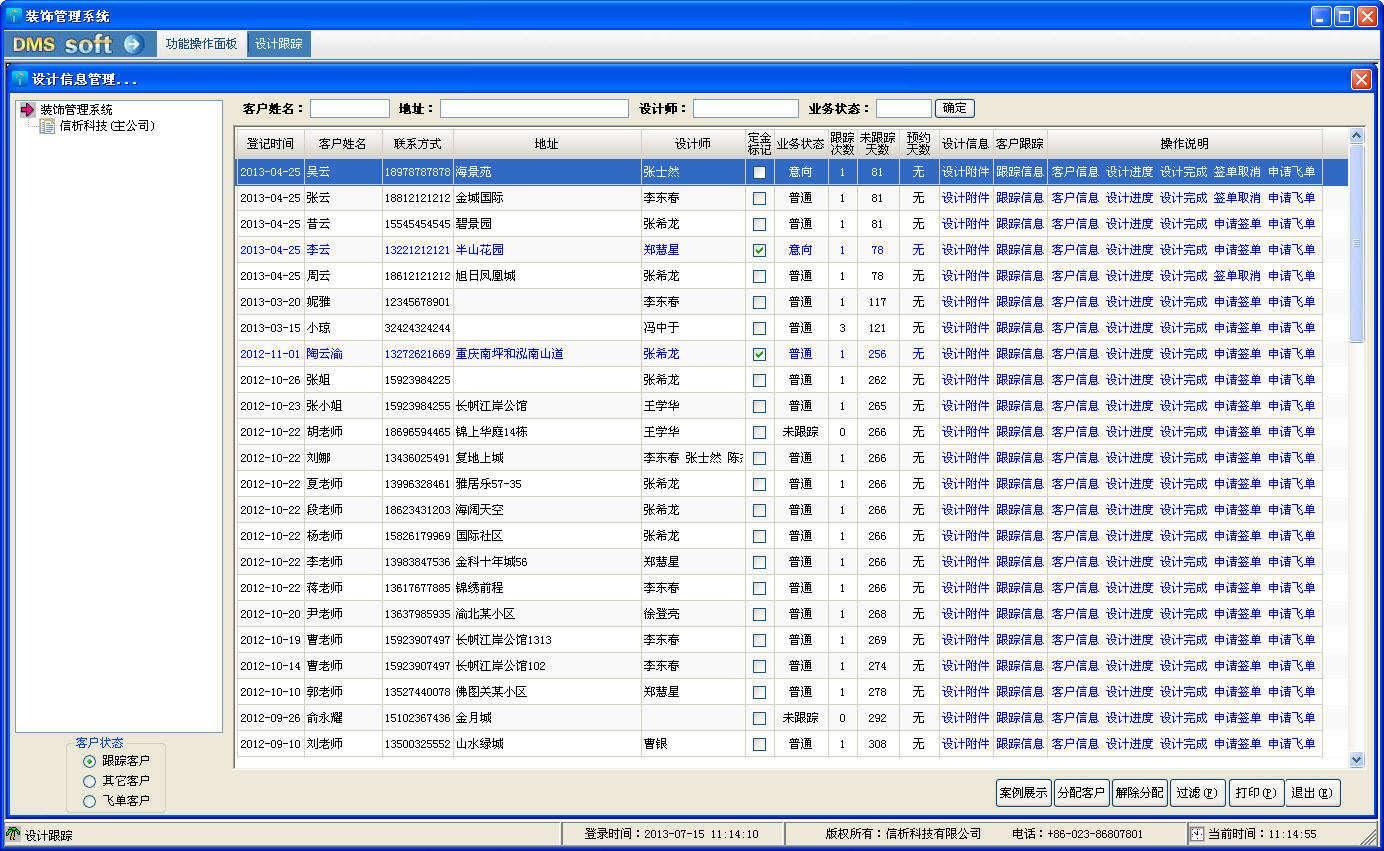1384x851 pixels.
Task: Click the document icon beside 信析科技
Action: pos(47,126)
